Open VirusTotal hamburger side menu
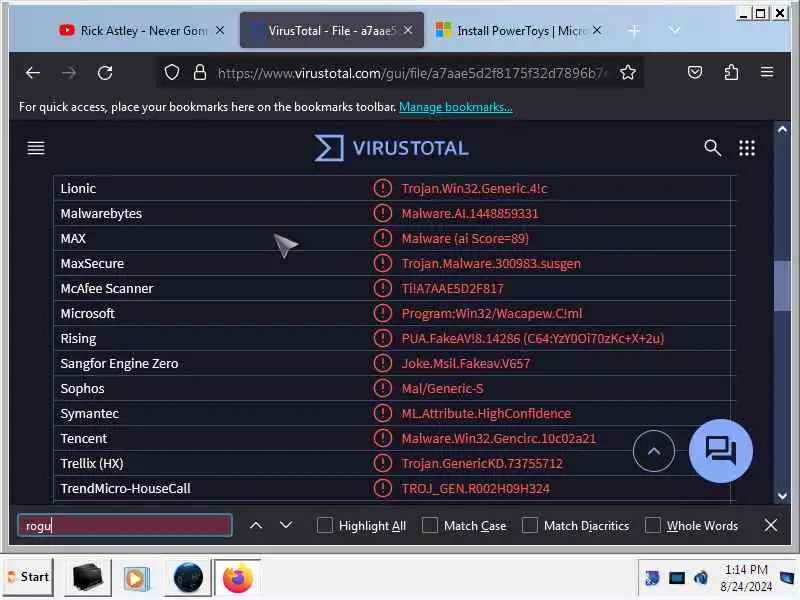 coord(36,148)
